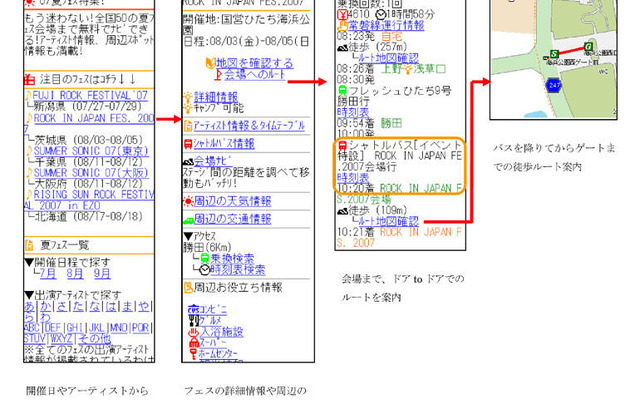The height and width of the screenshot is (400, 640).
Task: Open 会場へのルート link
Action: (x=255, y=74)
